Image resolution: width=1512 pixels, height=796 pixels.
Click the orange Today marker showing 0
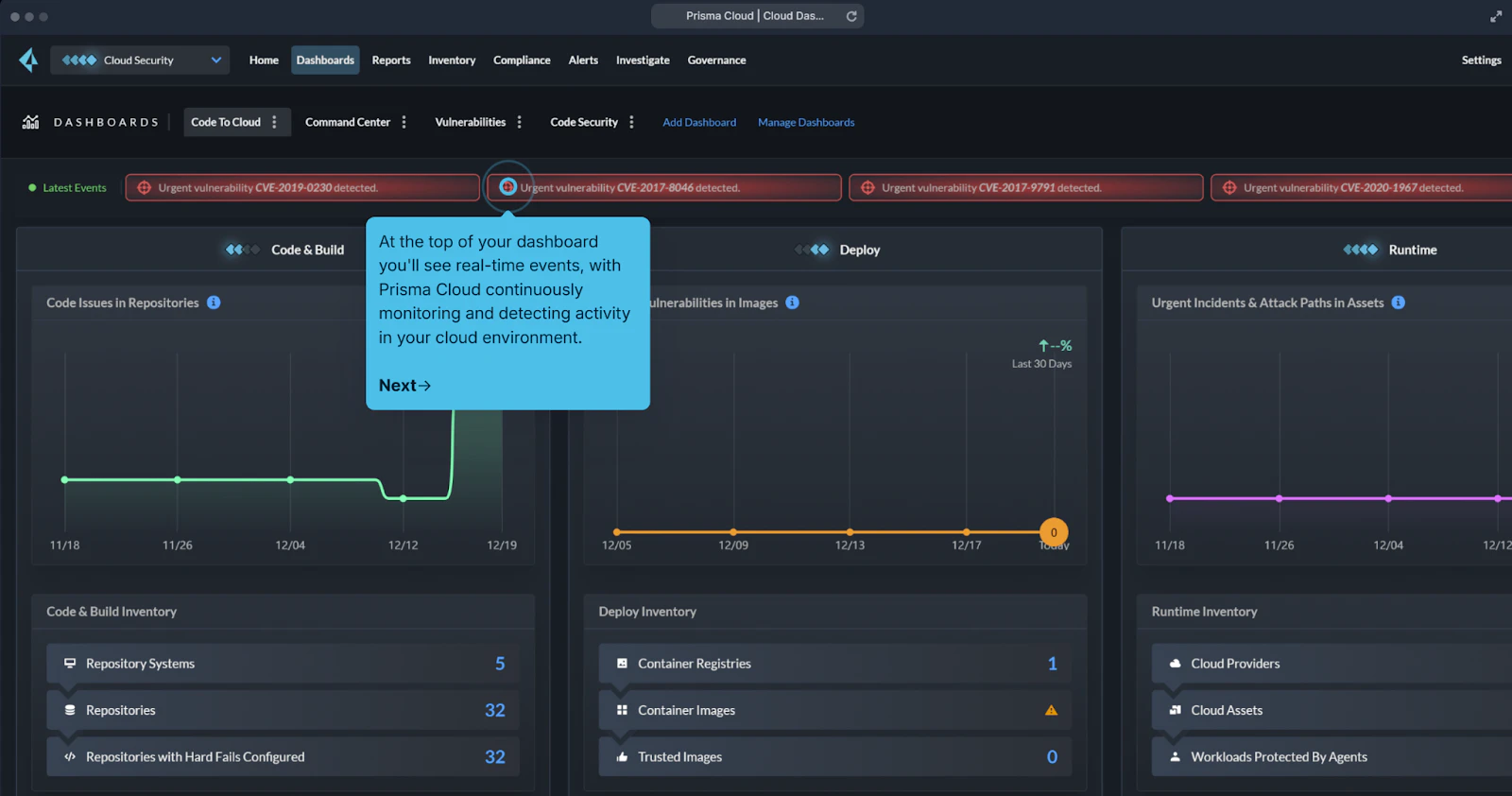click(x=1054, y=532)
